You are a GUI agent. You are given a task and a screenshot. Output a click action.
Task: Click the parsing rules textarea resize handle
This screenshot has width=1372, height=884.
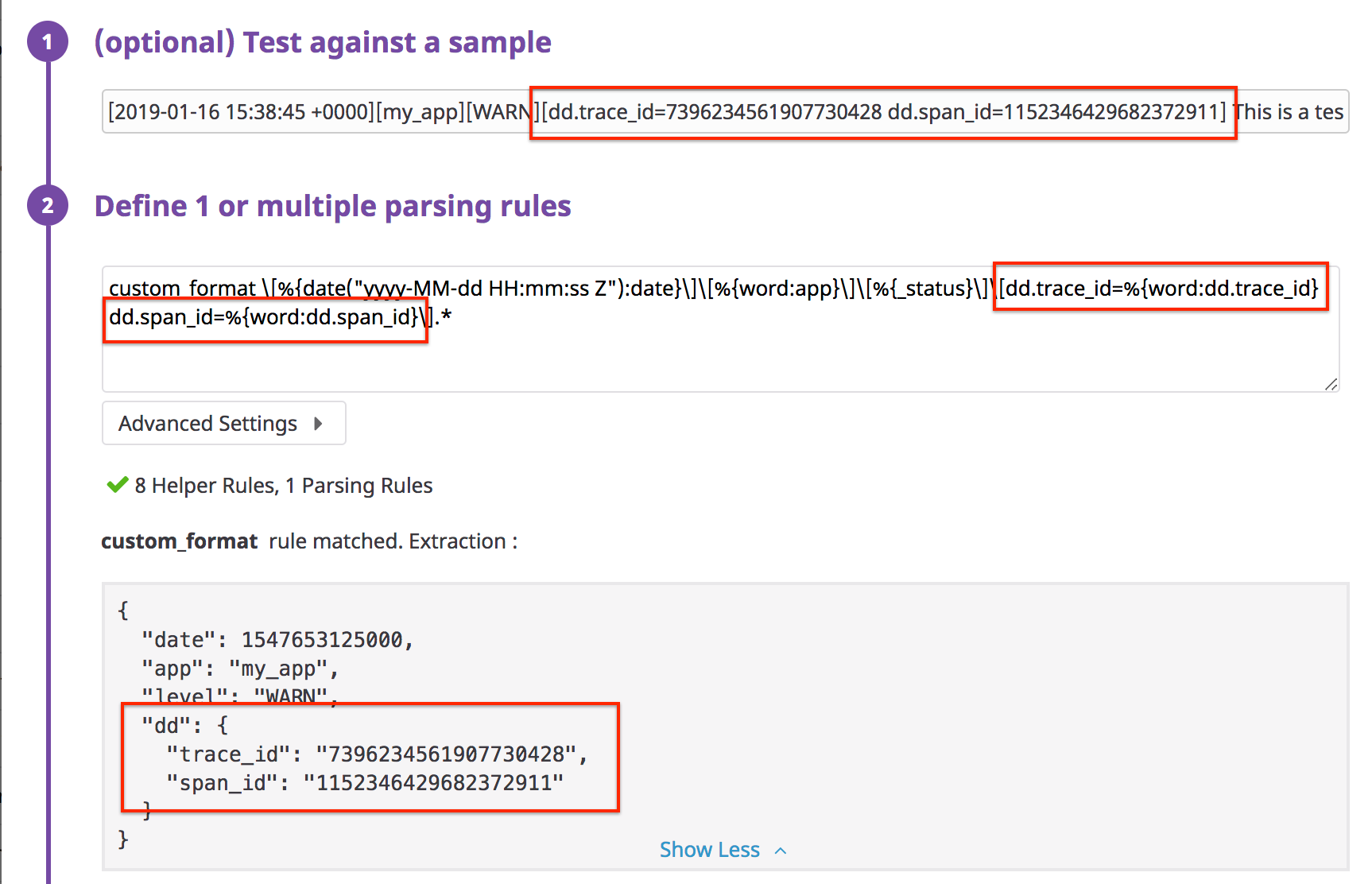pos(1331,384)
